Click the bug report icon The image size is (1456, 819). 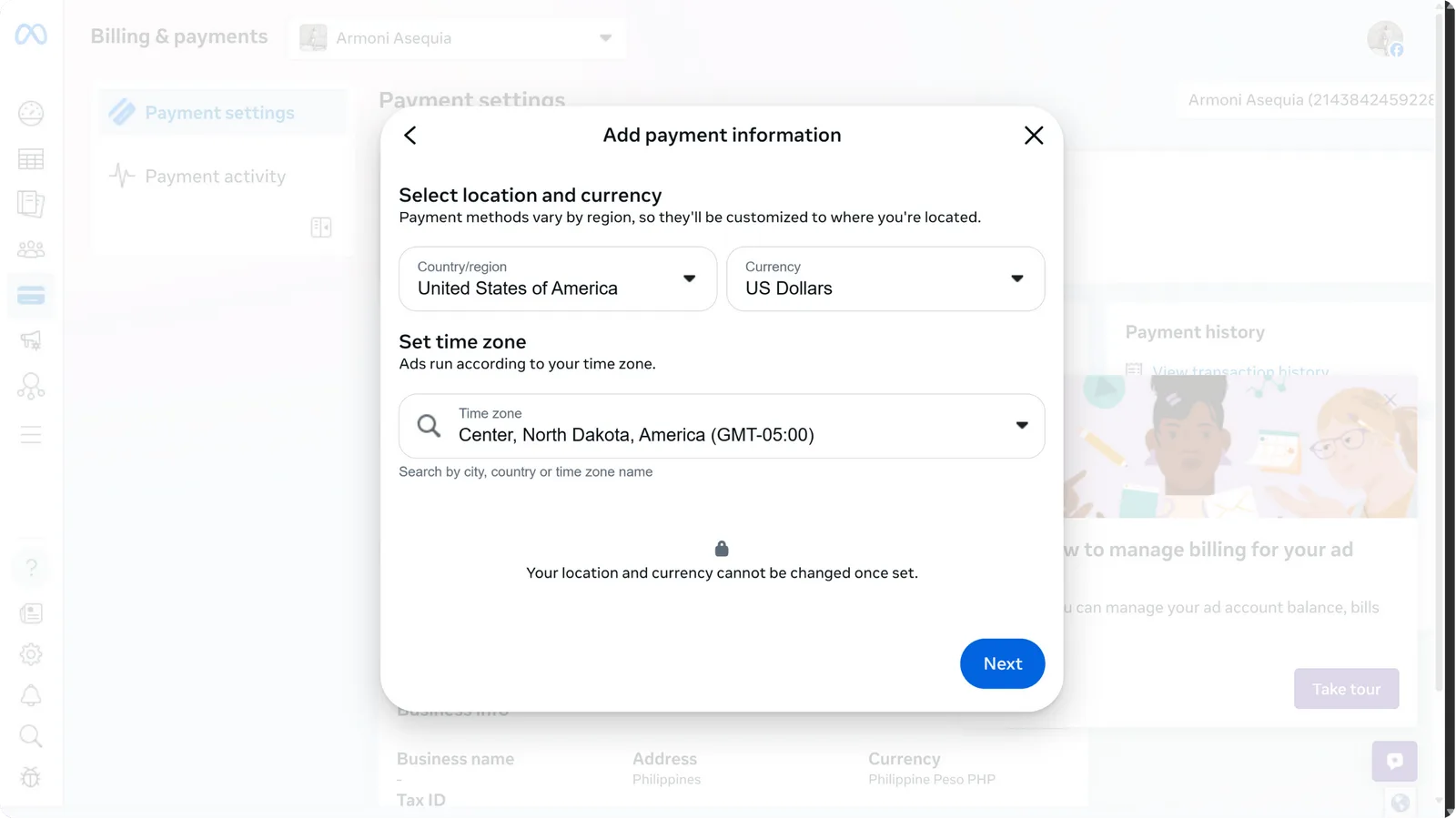coord(31,777)
